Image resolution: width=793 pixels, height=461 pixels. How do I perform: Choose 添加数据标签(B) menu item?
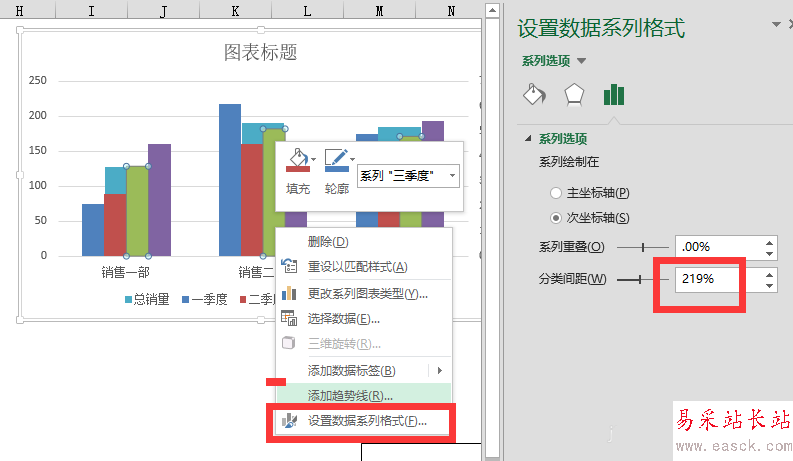pos(364,371)
